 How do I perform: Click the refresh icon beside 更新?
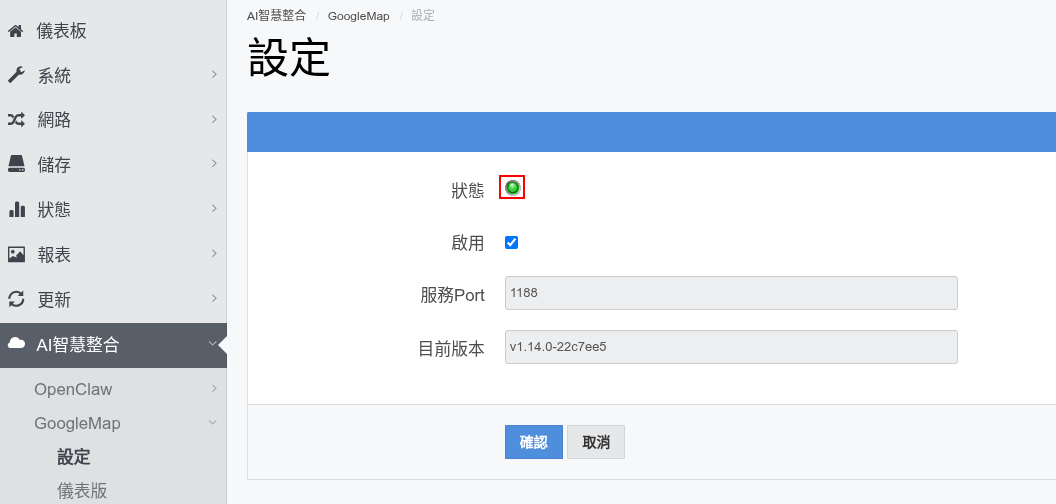(x=15, y=299)
